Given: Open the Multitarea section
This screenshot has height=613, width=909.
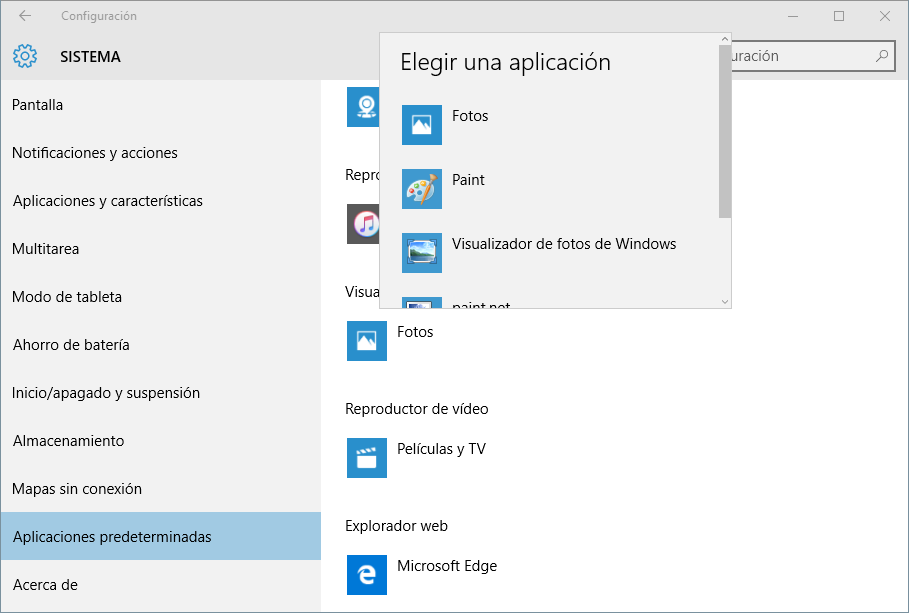Looking at the screenshot, I should (161, 249).
